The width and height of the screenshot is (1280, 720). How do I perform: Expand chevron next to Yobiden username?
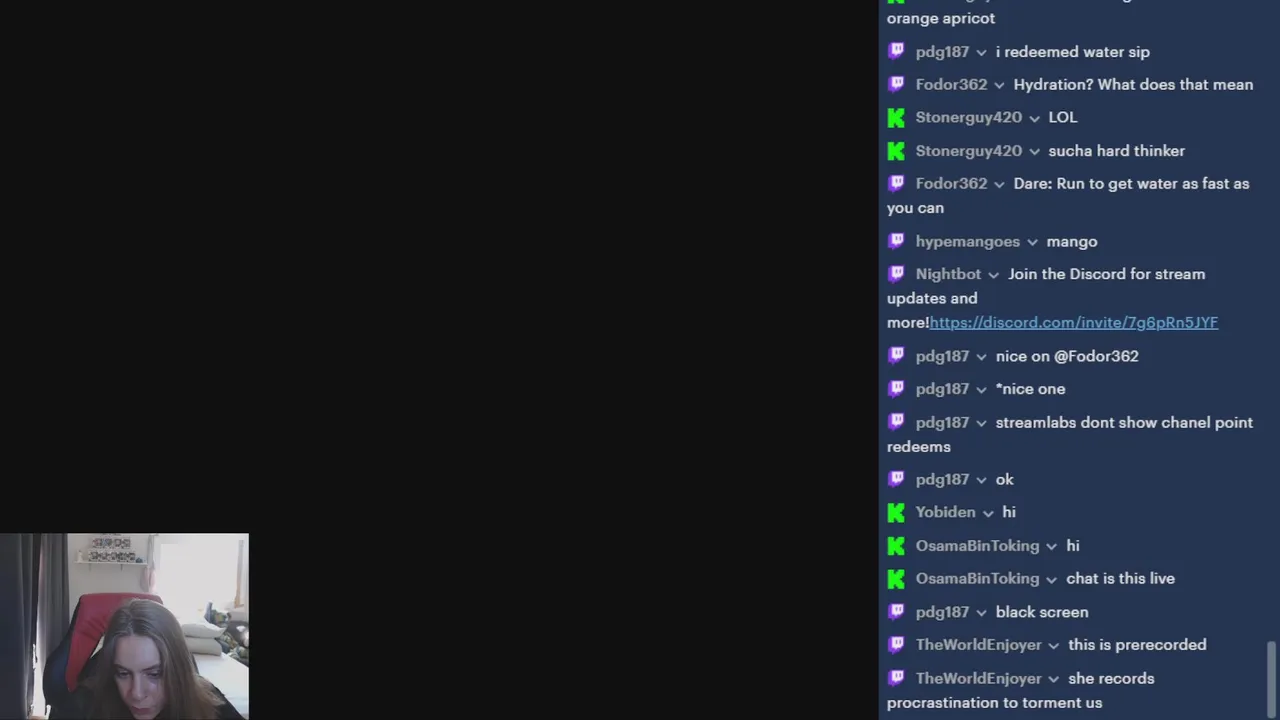[988, 513]
